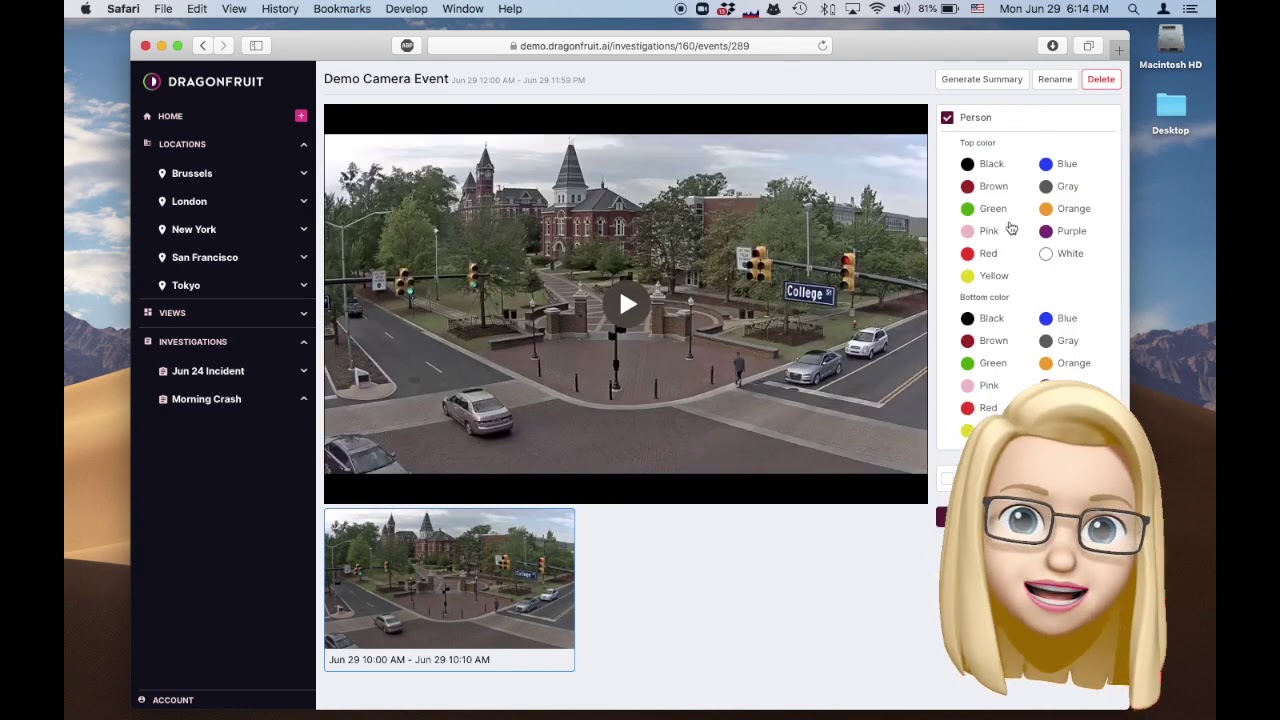Select Blue as the top color
This screenshot has height=720, width=1280.
(x=1046, y=164)
